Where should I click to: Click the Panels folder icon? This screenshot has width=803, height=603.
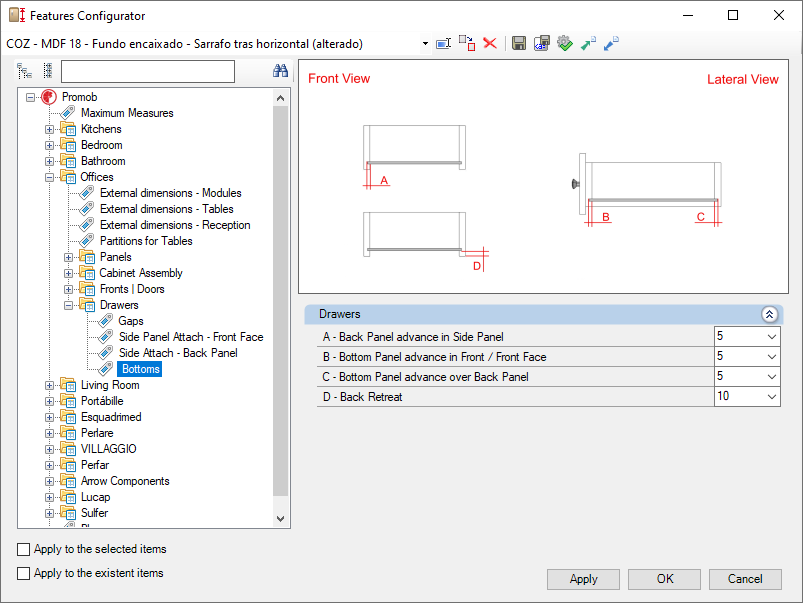click(x=87, y=257)
